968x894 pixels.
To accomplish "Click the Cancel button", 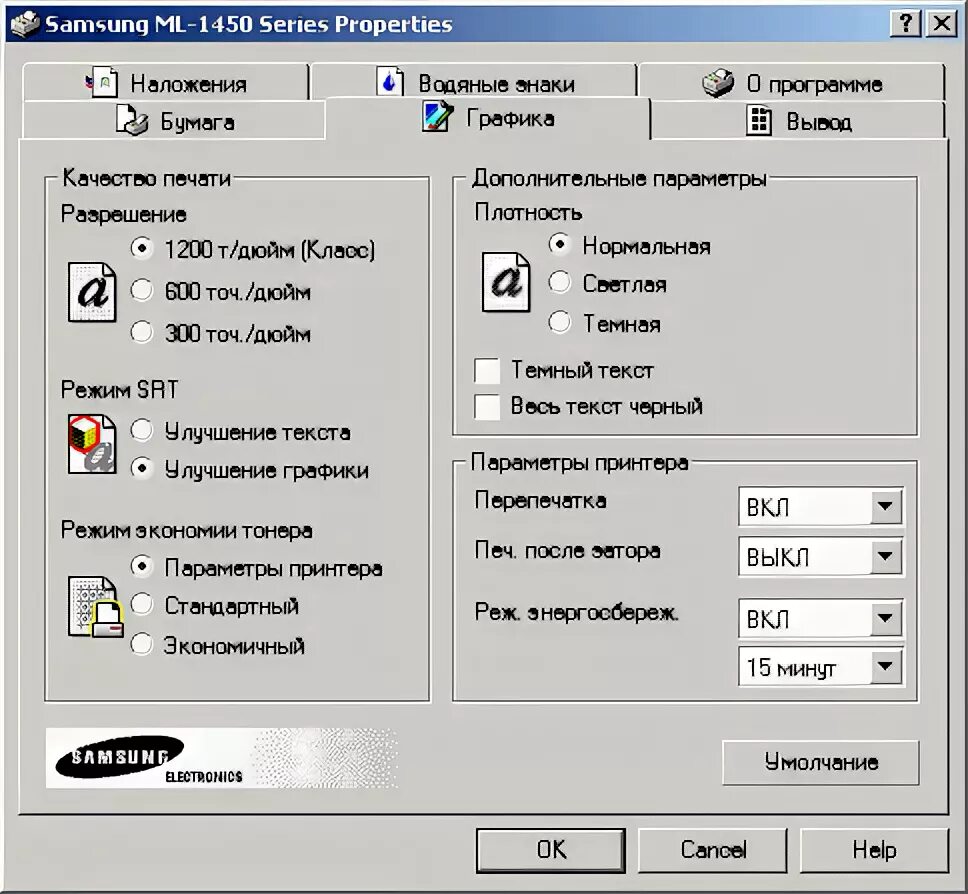I will [712, 850].
